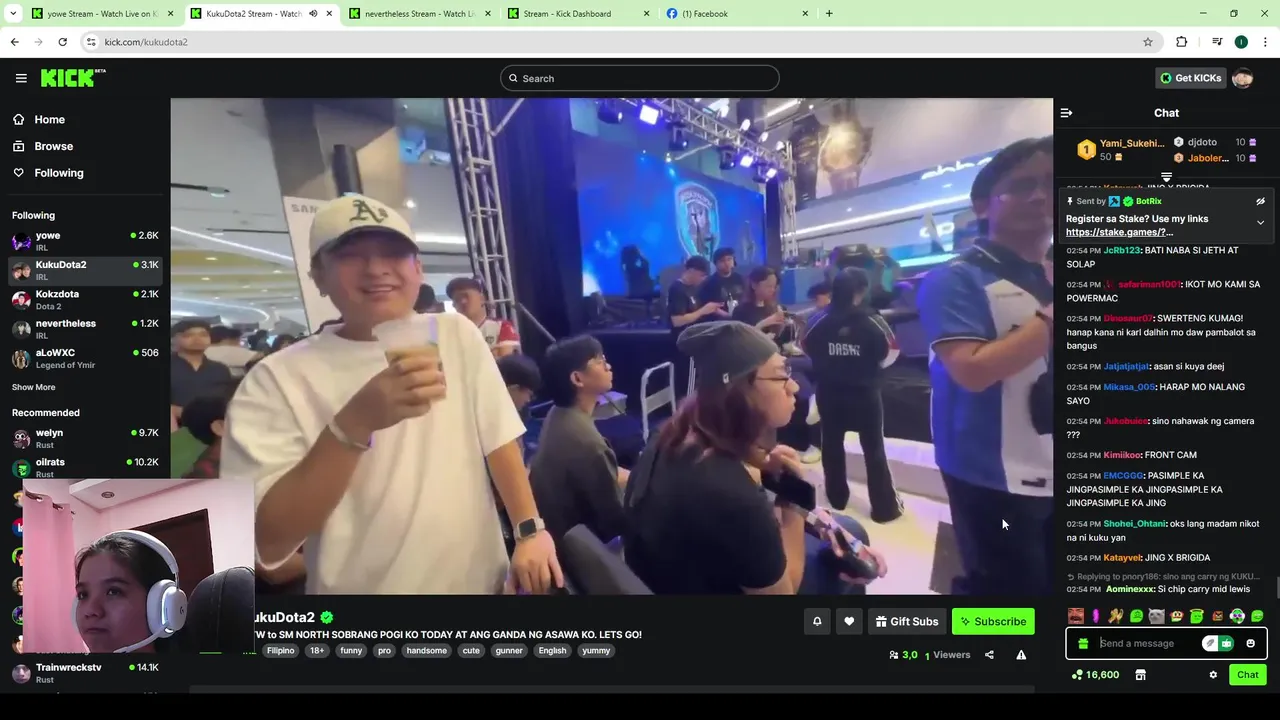Click the Filipino tag
The width and height of the screenshot is (1280, 720).
pos(280,650)
